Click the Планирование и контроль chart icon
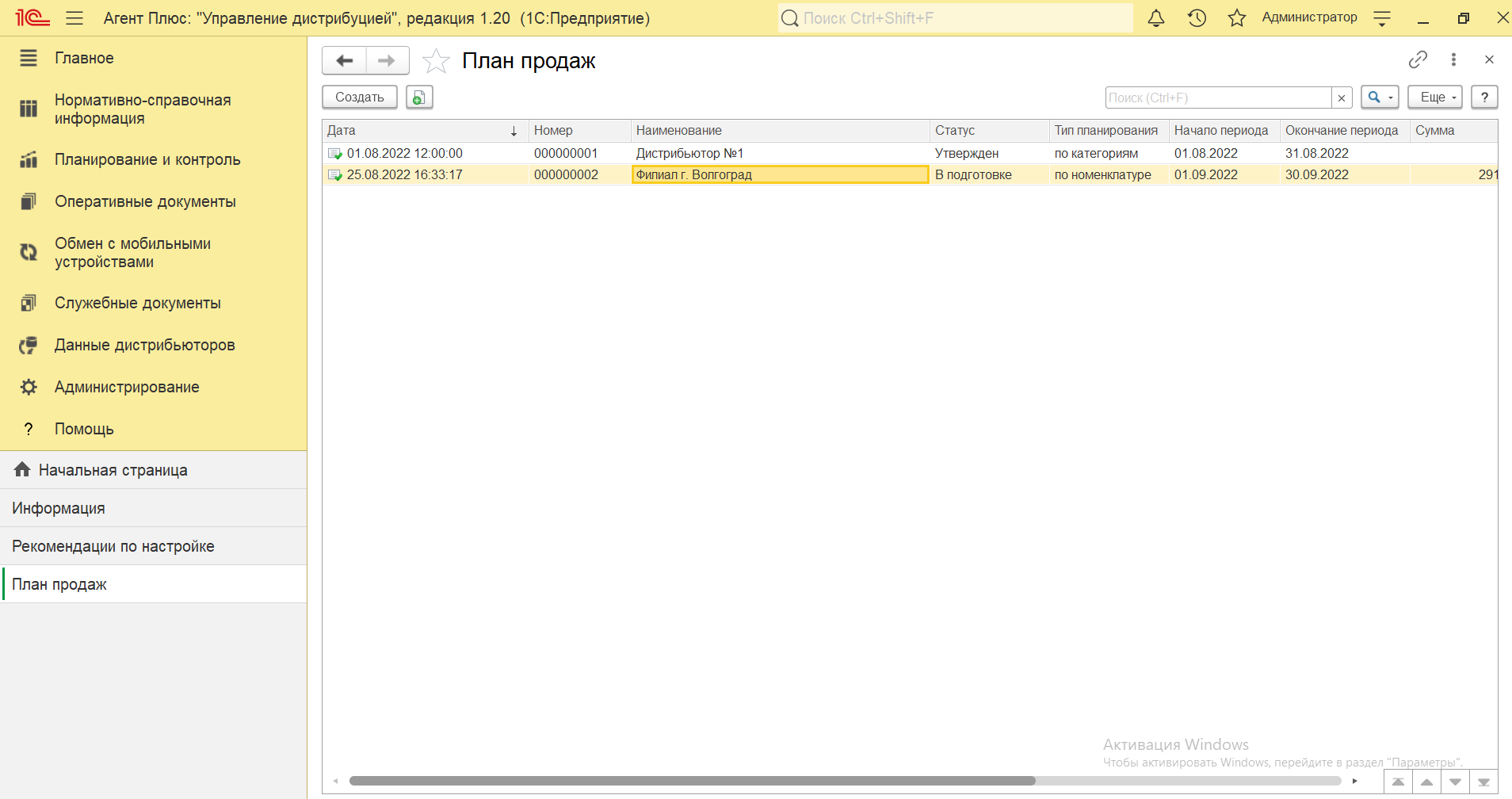Viewport: 1512px width, 799px height. pyautogui.click(x=29, y=159)
